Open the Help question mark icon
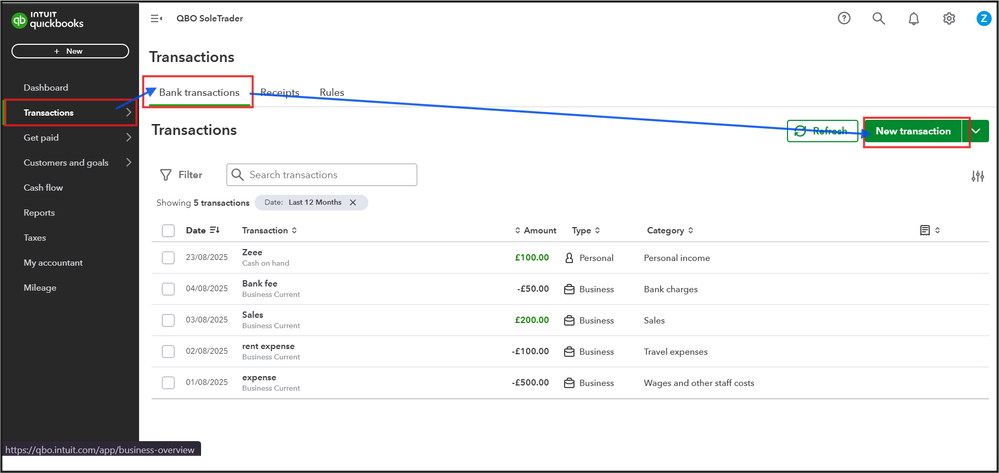 pos(844,18)
